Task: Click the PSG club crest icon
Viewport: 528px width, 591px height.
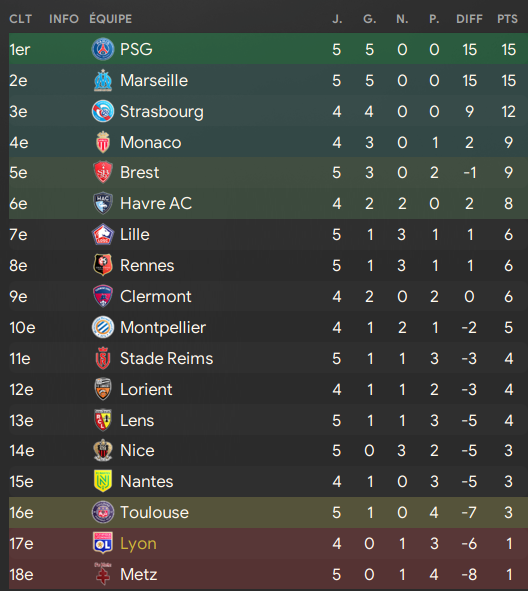Action: pyautogui.click(x=103, y=49)
